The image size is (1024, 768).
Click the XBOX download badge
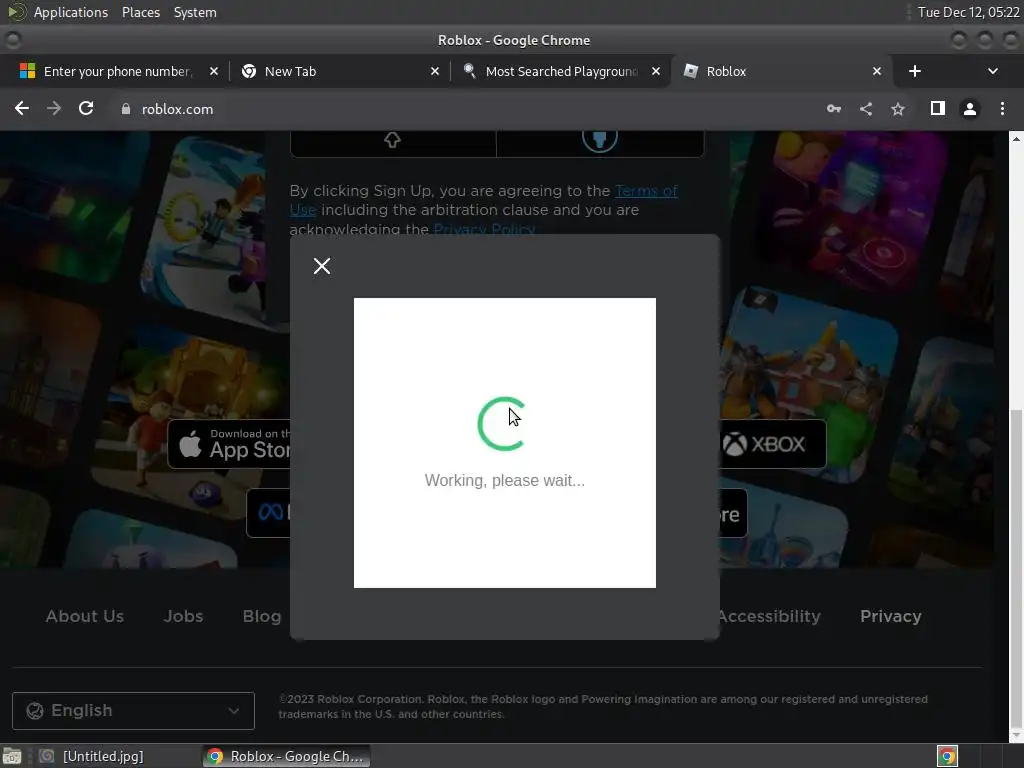(773, 444)
